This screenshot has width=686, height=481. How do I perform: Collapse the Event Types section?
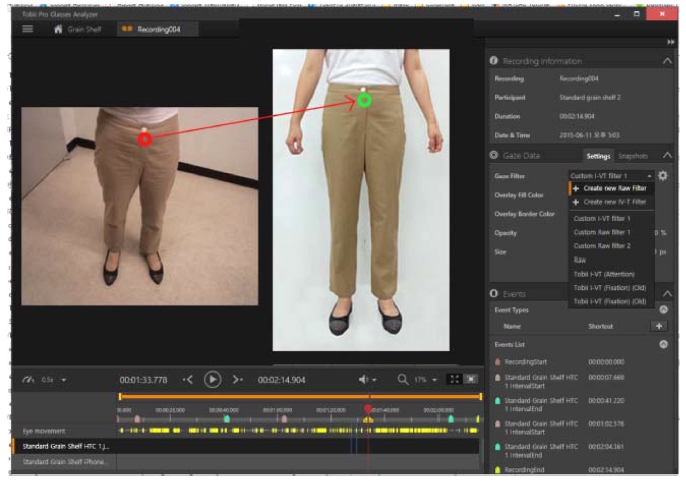tap(664, 310)
